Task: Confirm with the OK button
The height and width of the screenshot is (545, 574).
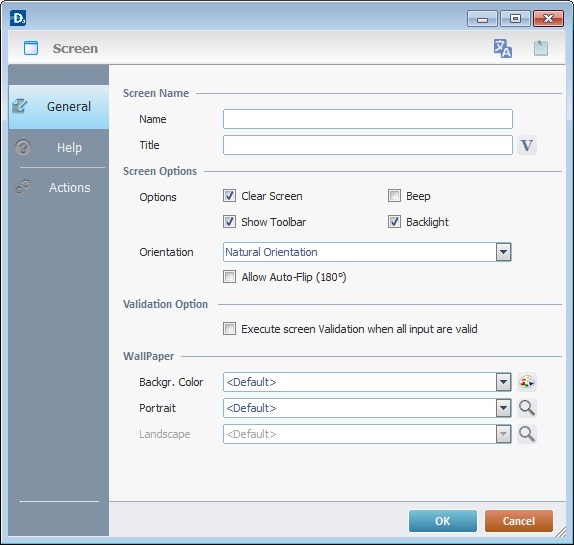Action: coord(443,521)
